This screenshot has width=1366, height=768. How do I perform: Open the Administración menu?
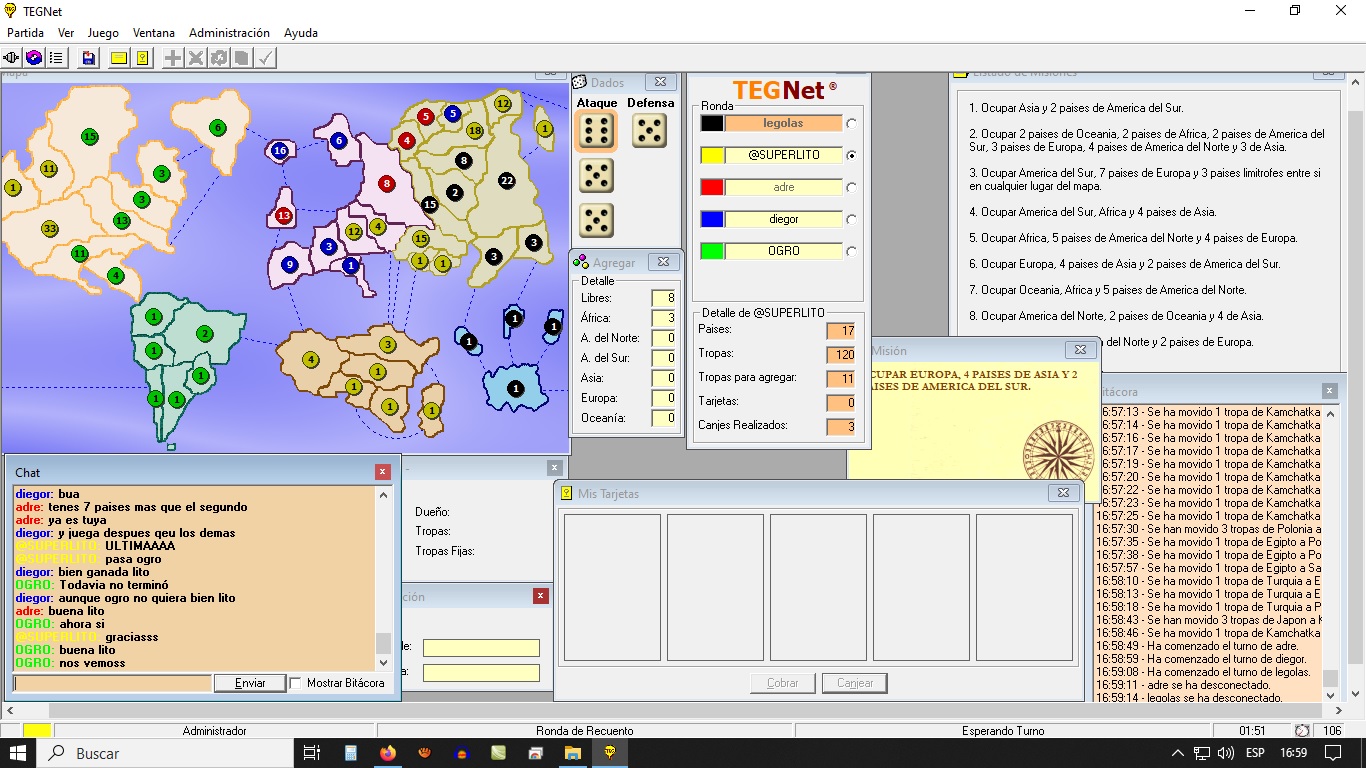[x=229, y=33]
